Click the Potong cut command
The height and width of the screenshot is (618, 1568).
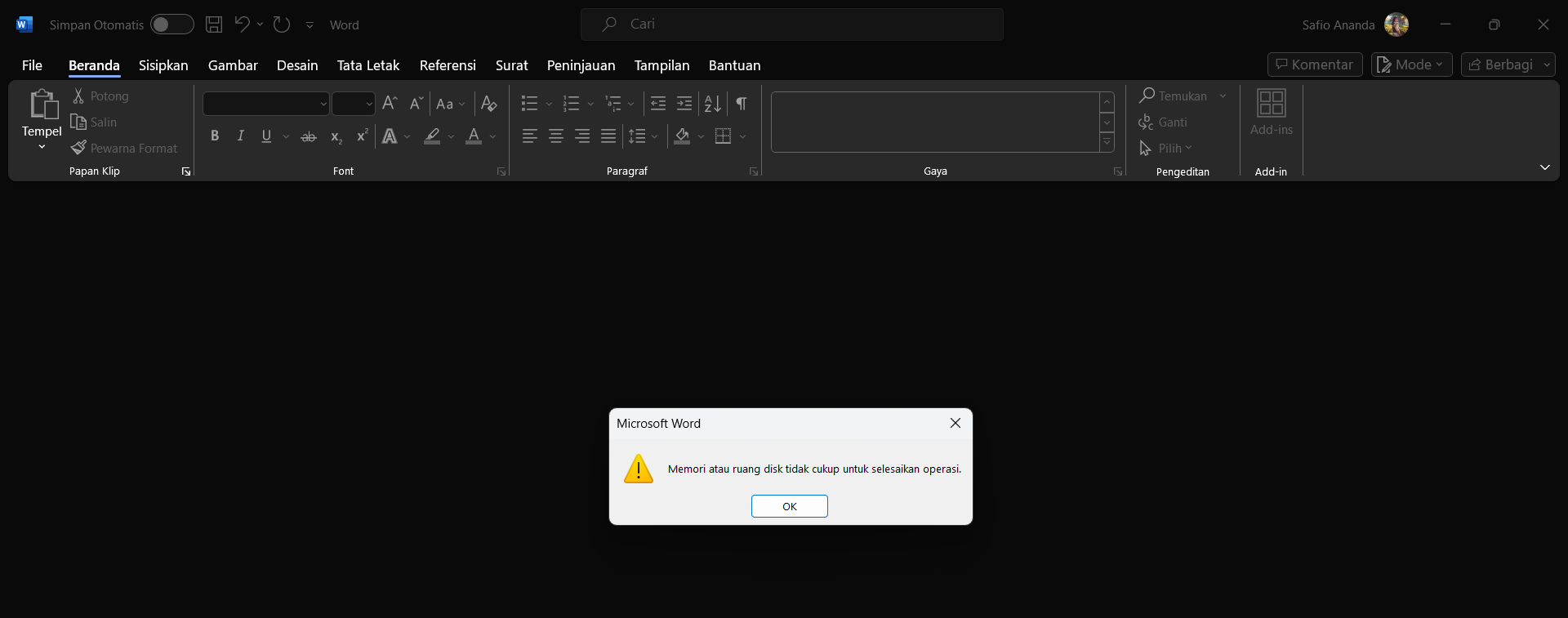coord(100,96)
